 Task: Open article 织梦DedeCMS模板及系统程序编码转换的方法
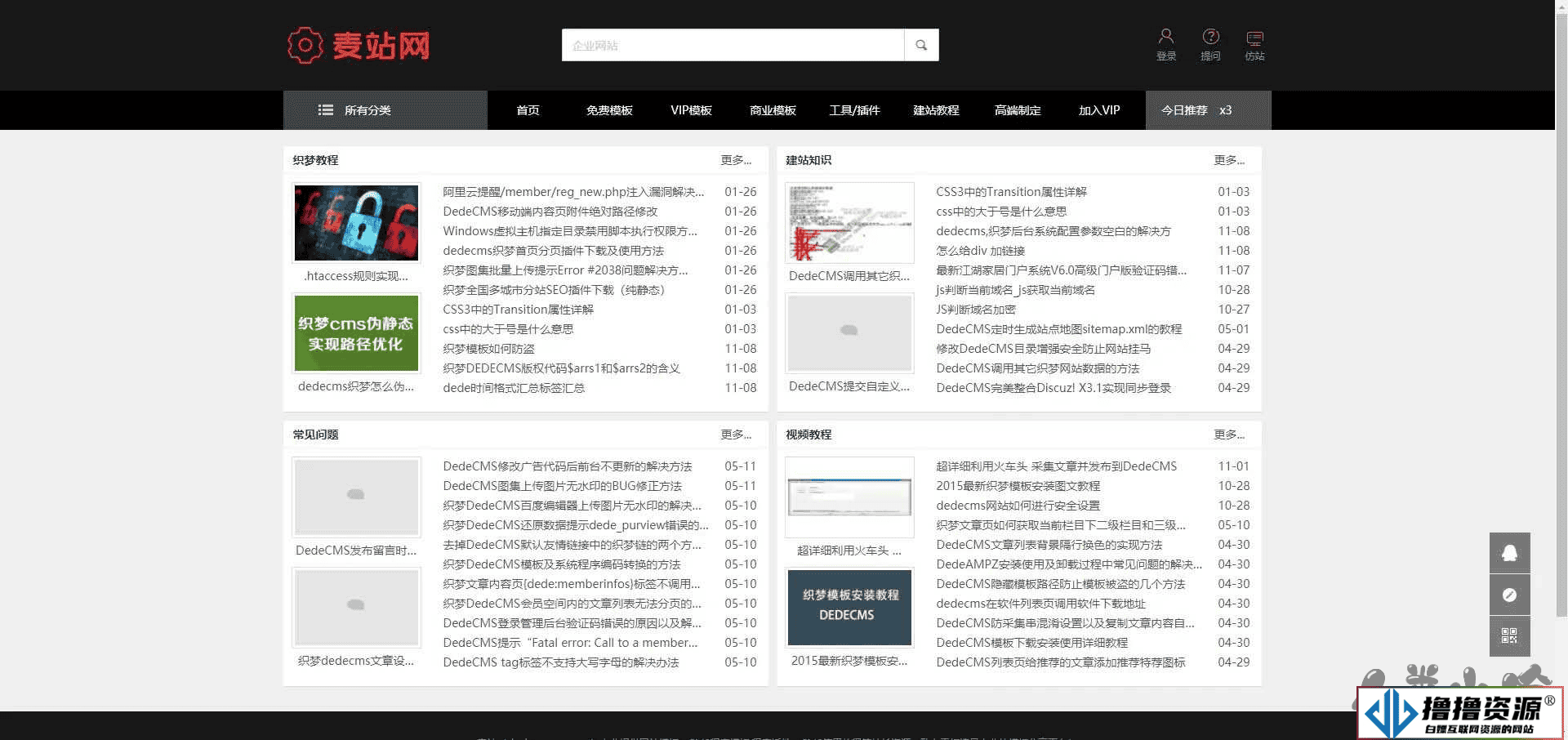561,564
